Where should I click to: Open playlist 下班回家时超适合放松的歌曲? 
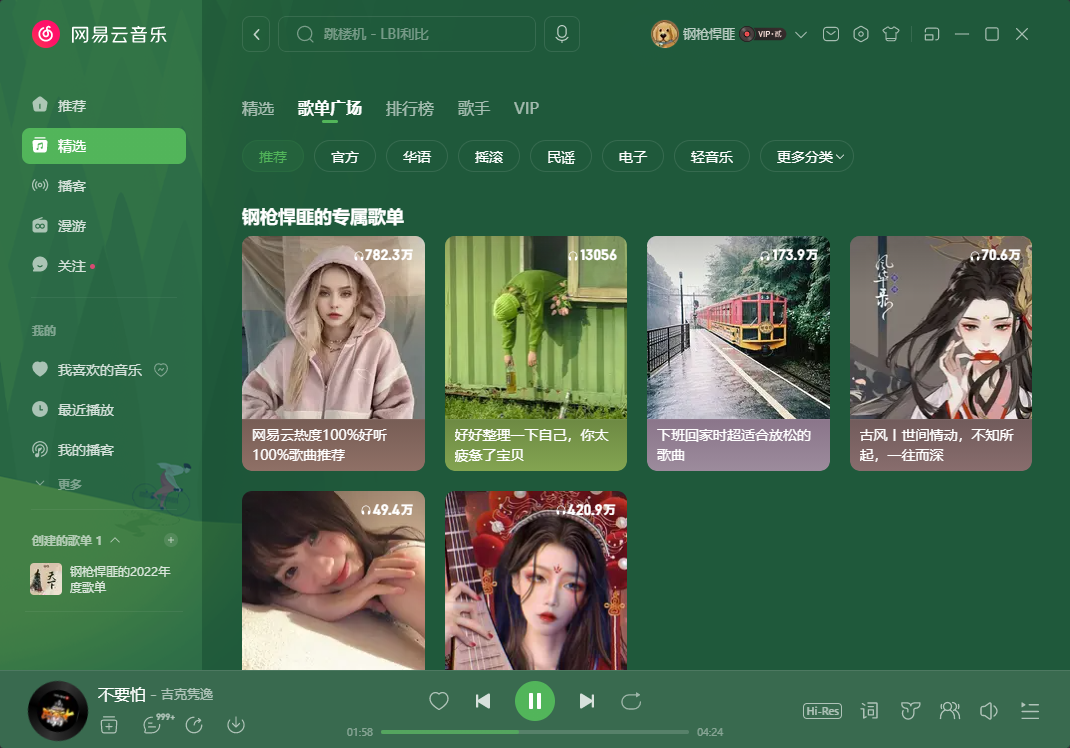[738, 354]
